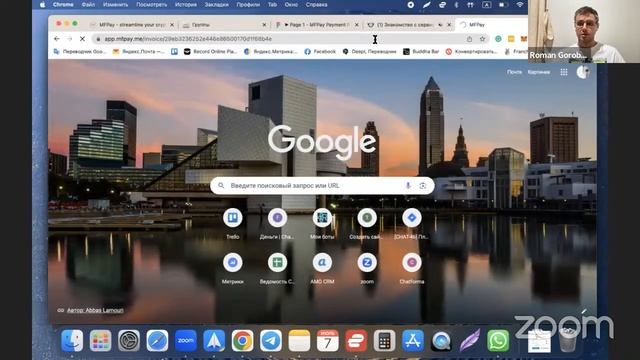Switch to the Знакомство с сервисом tab

click(408, 25)
